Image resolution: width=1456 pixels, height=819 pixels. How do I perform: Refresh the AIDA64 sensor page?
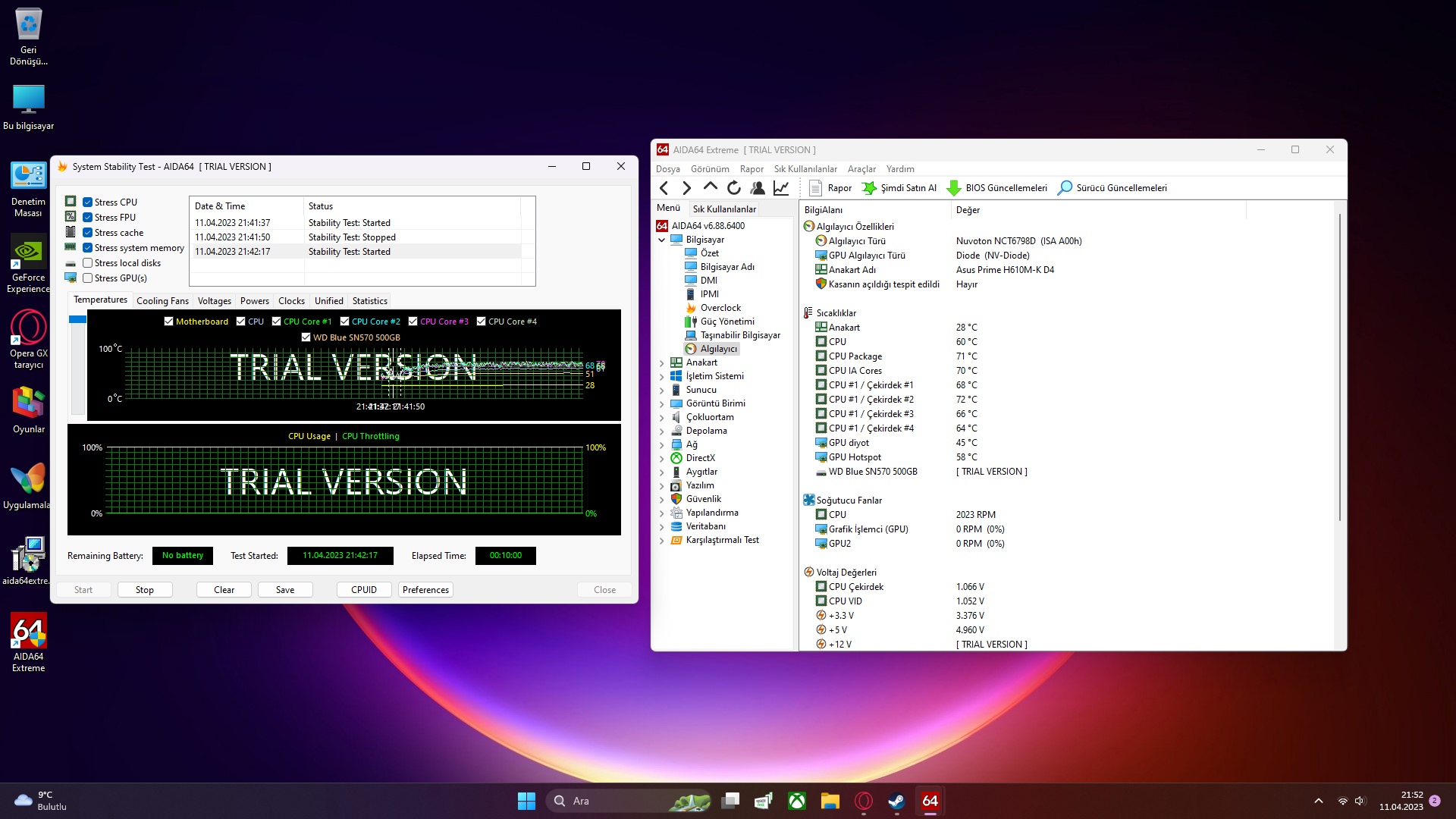tap(733, 188)
